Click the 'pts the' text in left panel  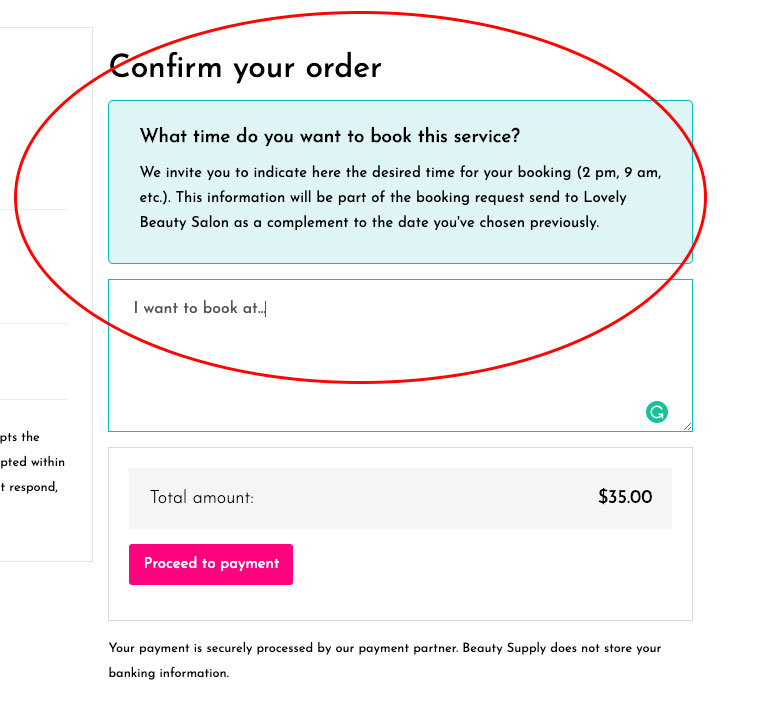click(20, 437)
